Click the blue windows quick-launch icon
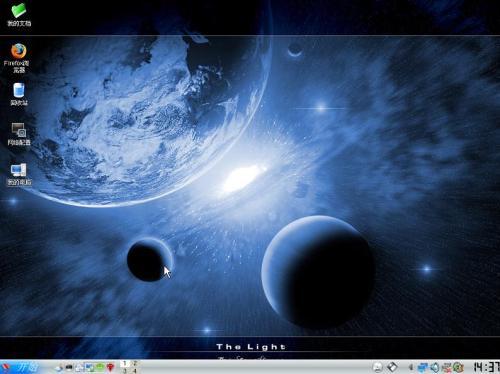 (89, 368)
